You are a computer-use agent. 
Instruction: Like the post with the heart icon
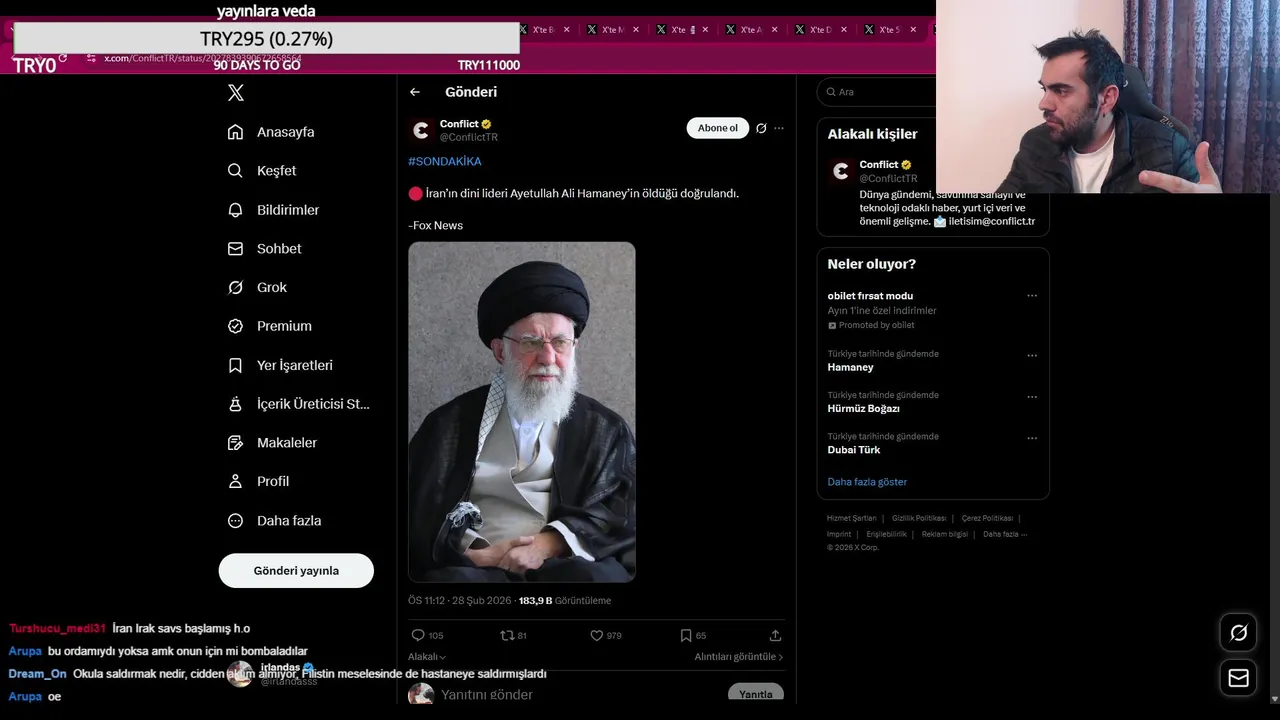[597, 635]
